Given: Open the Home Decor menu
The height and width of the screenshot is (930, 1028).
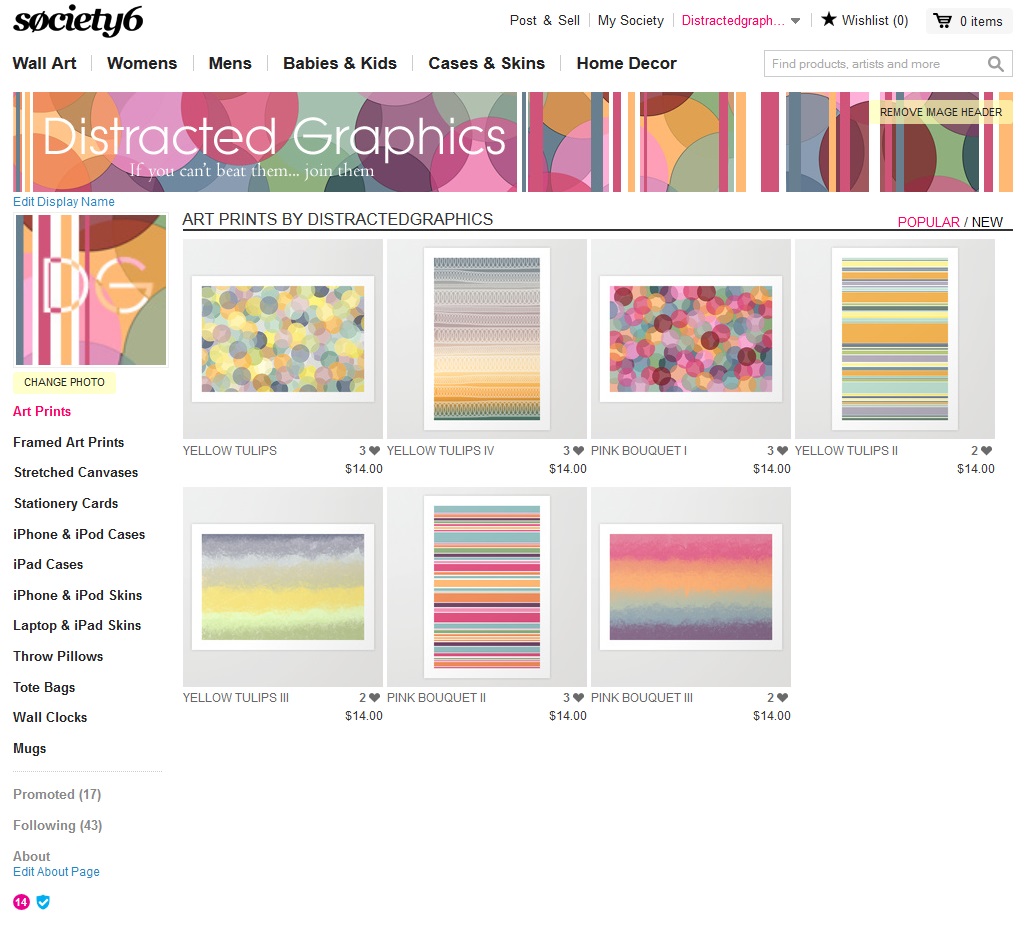Looking at the screenshot, I should [626, 64].
